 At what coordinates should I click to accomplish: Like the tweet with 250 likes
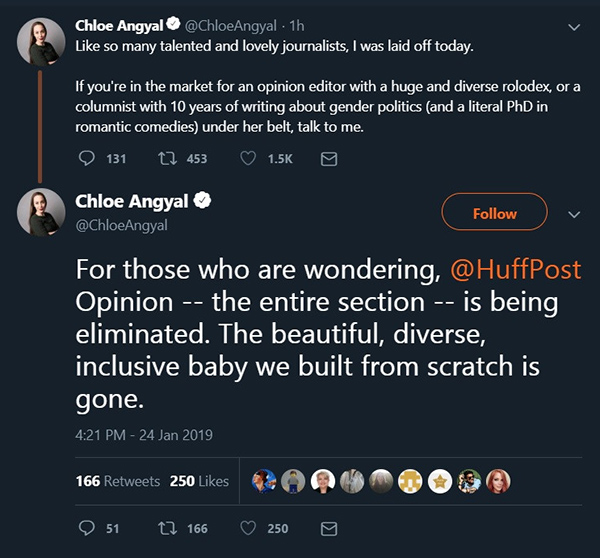click(x=248, y=528)
